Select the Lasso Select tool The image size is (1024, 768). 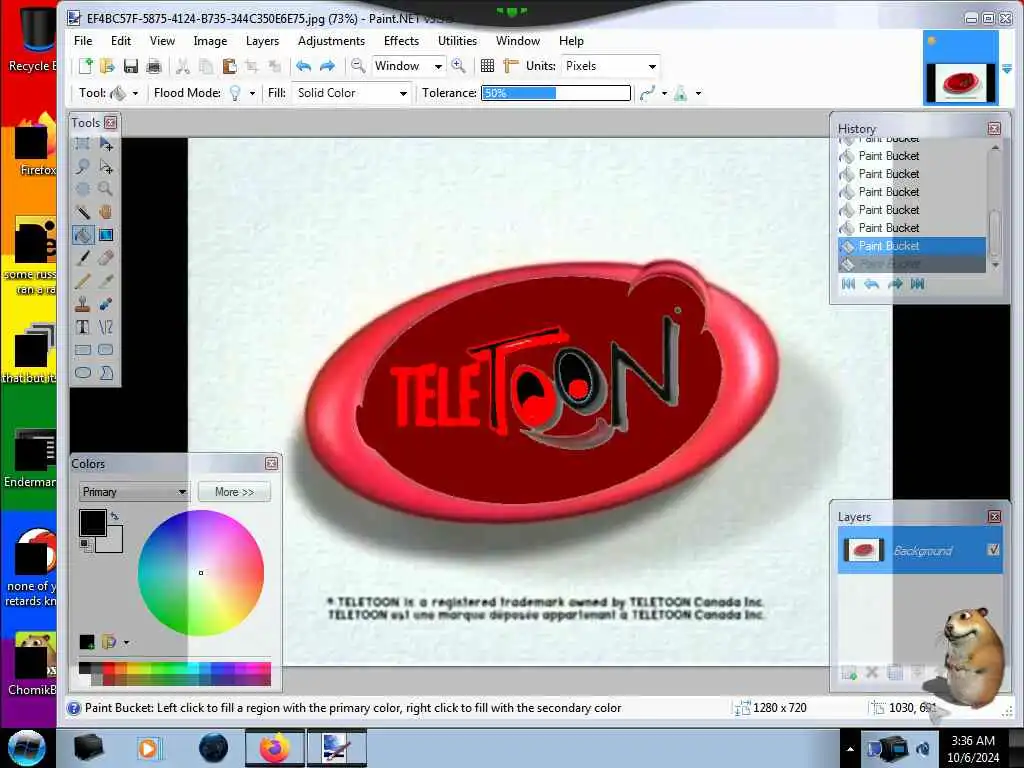83,167
